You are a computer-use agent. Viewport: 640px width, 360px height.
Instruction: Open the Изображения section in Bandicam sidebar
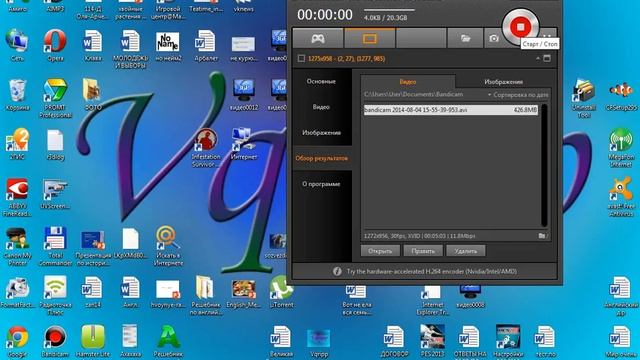321,133
